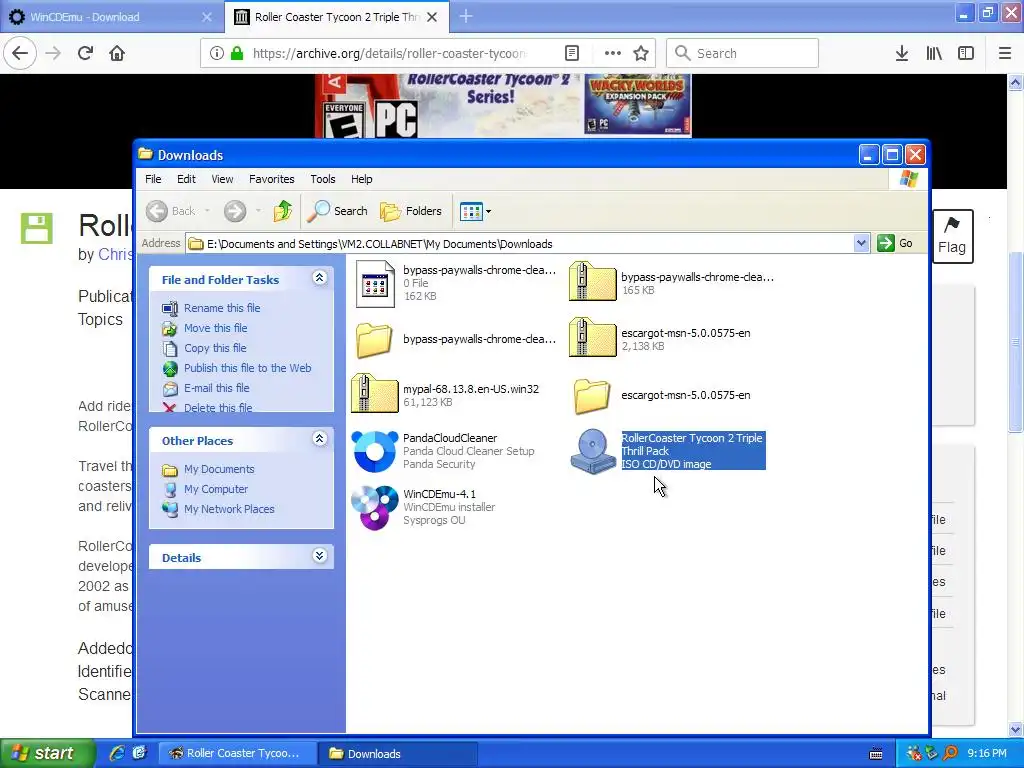Image resolution: width=1024 pixels, height=768 pixels.
Task: Open the Back history dropdown arrow
Action: (x=207, y=211)
